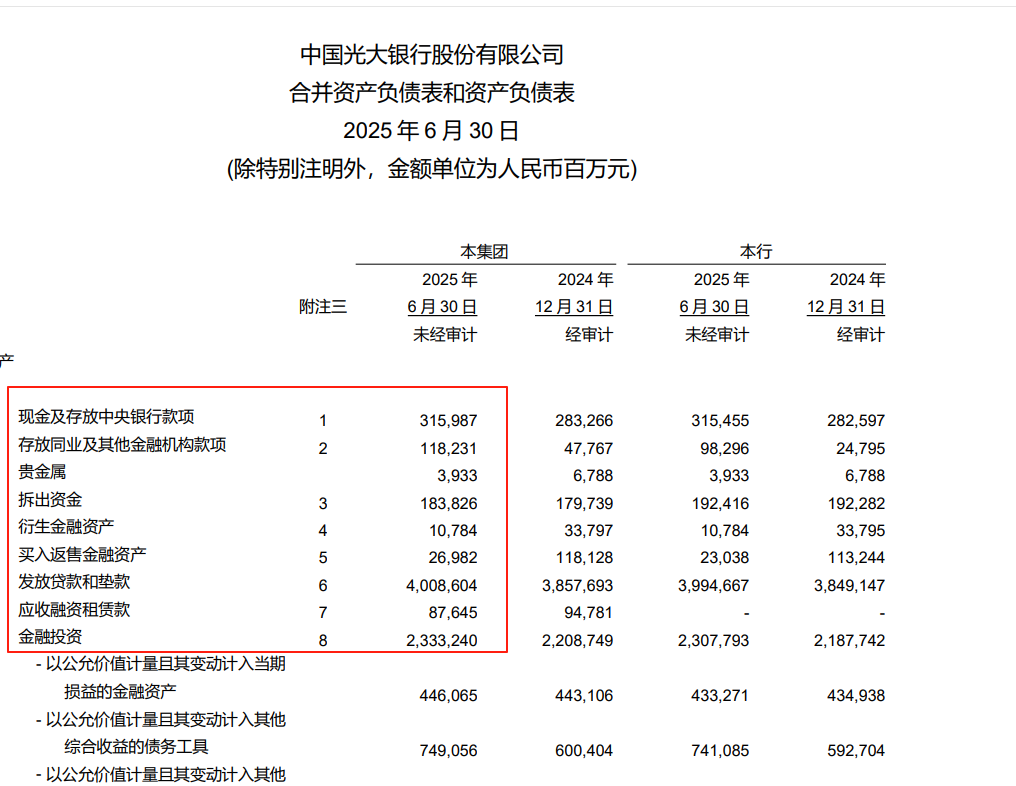This screenshot has width=1016, height=786.
Task: Click the value 283,266
Action: coord(584,421)
